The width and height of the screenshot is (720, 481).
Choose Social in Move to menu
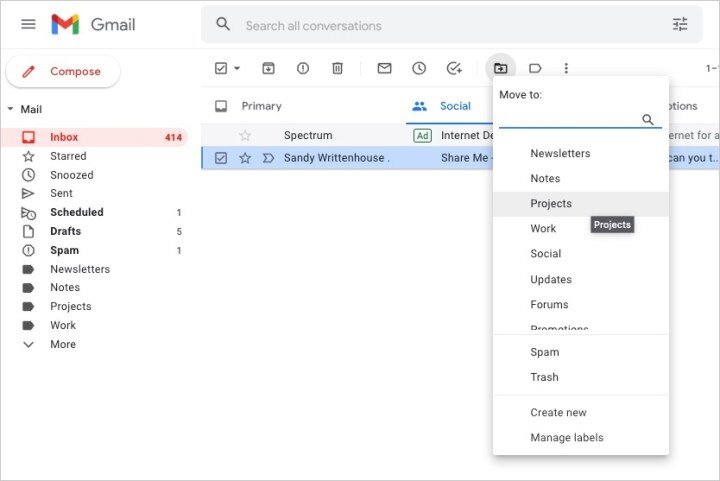click(580, 254)
